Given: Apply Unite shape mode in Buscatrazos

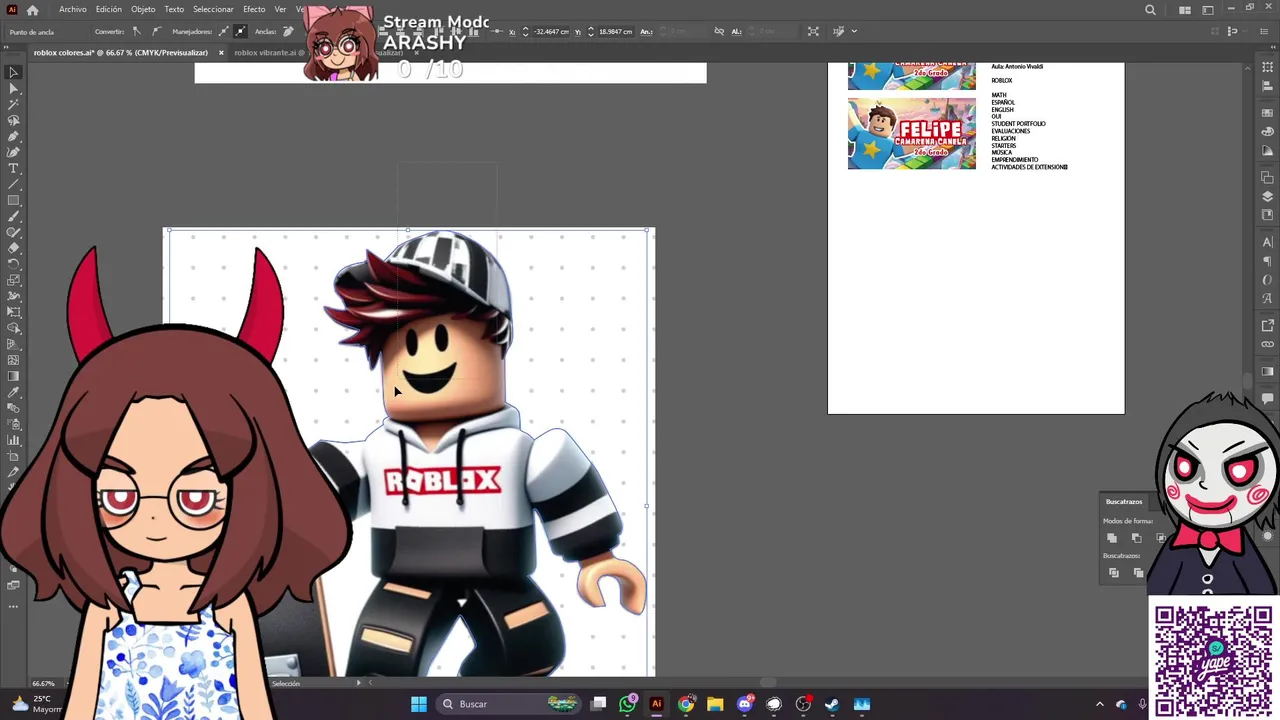Looking at the screenshot, I should [x=1112, y=538].
